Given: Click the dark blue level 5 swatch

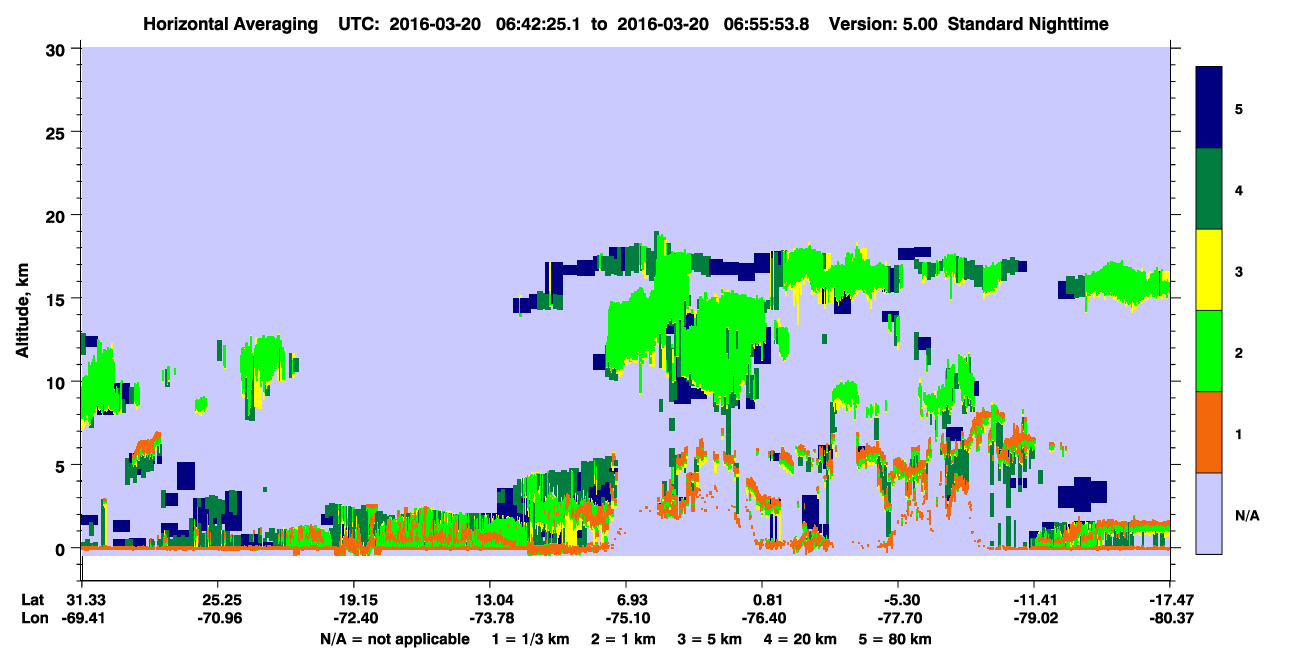Looking at the screenshot, I should 1209,107.
